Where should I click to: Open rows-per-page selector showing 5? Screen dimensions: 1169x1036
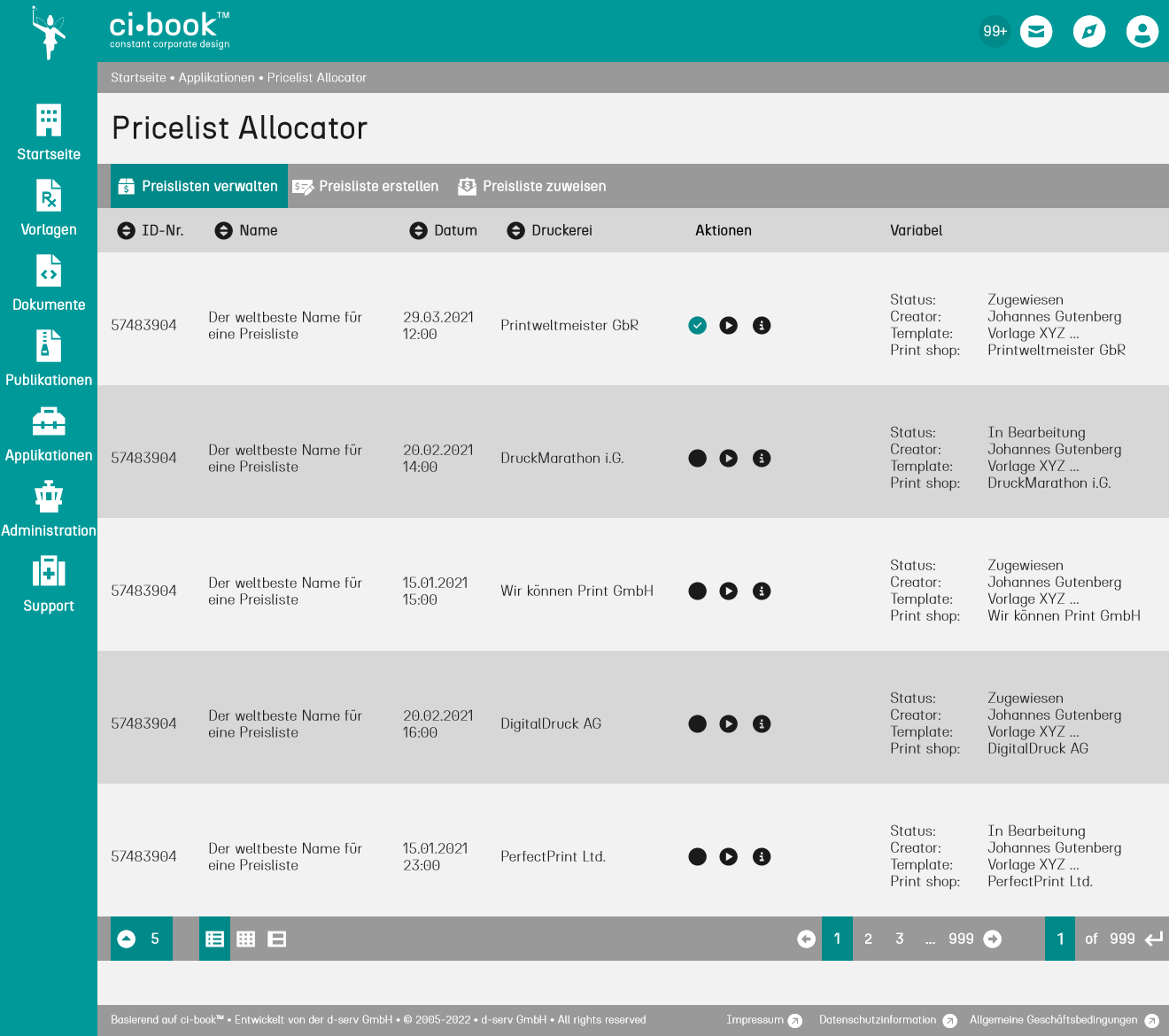tap(142, 939)
